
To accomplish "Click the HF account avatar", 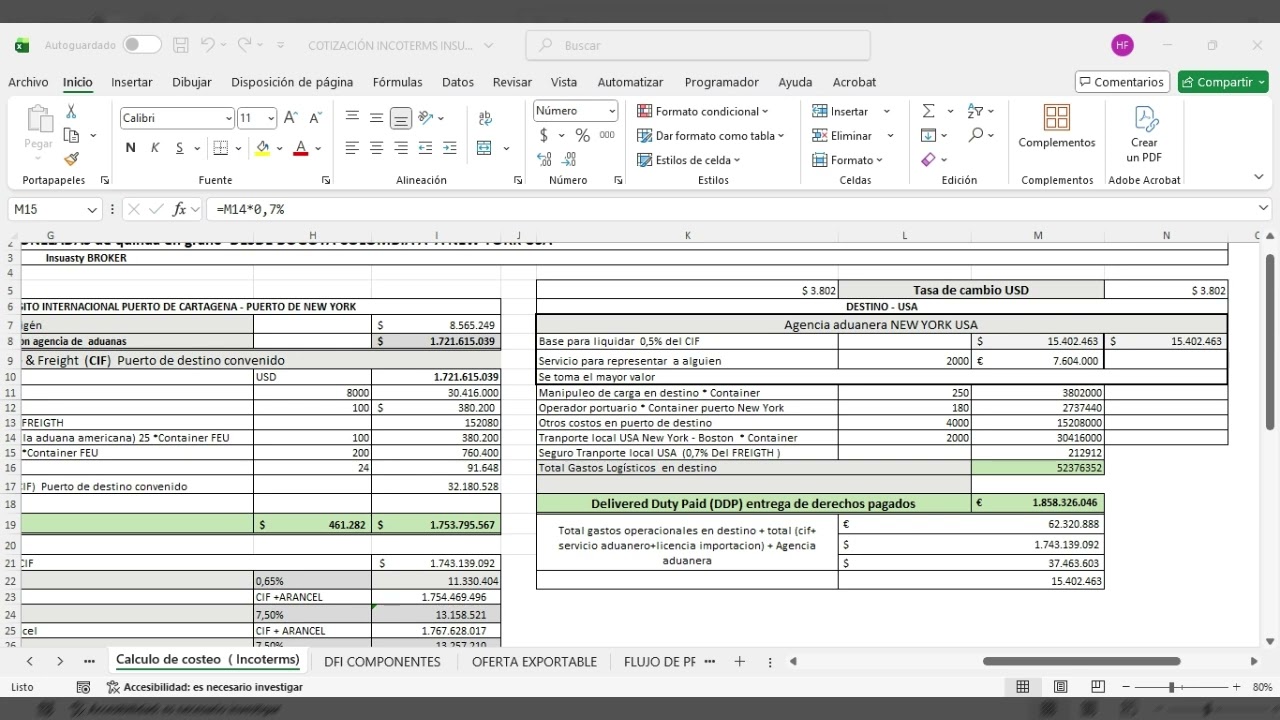I will tap(1122, 45).
